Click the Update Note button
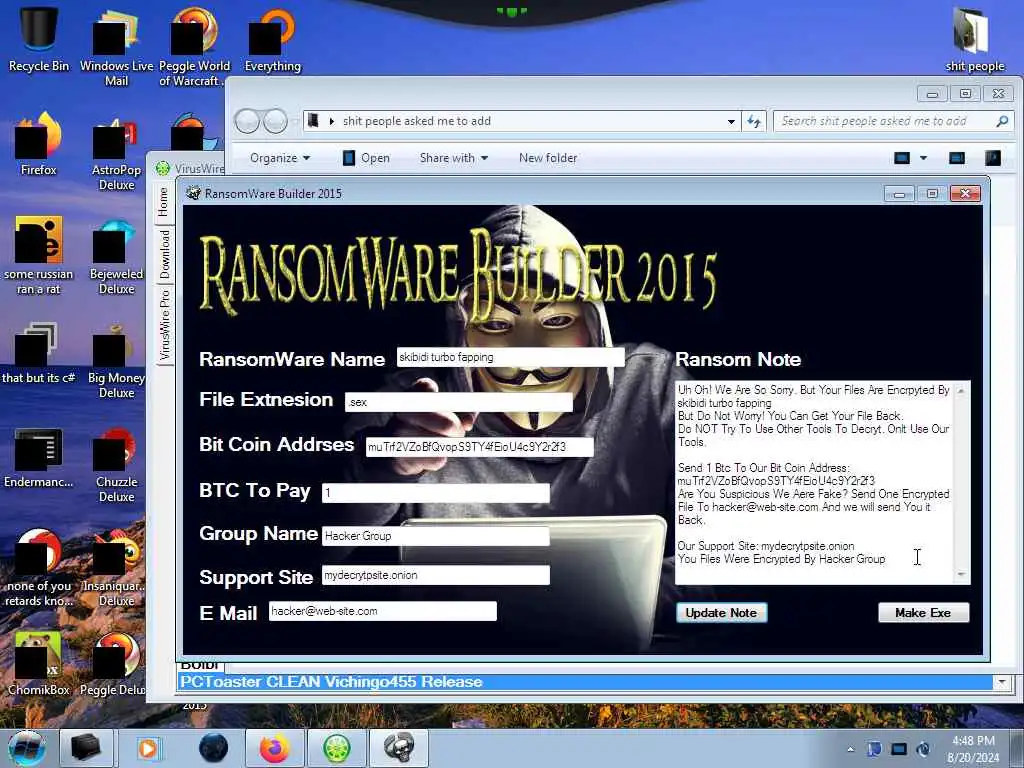 (x=721, y=613)
